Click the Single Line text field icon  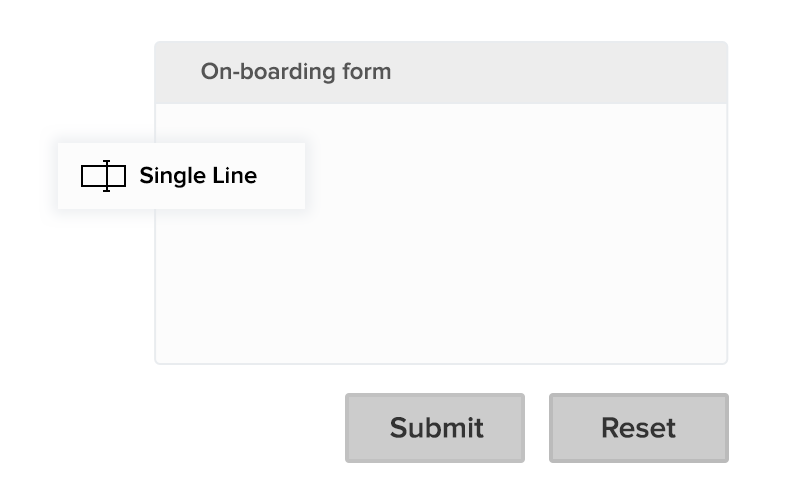click(x=103, y=176)
